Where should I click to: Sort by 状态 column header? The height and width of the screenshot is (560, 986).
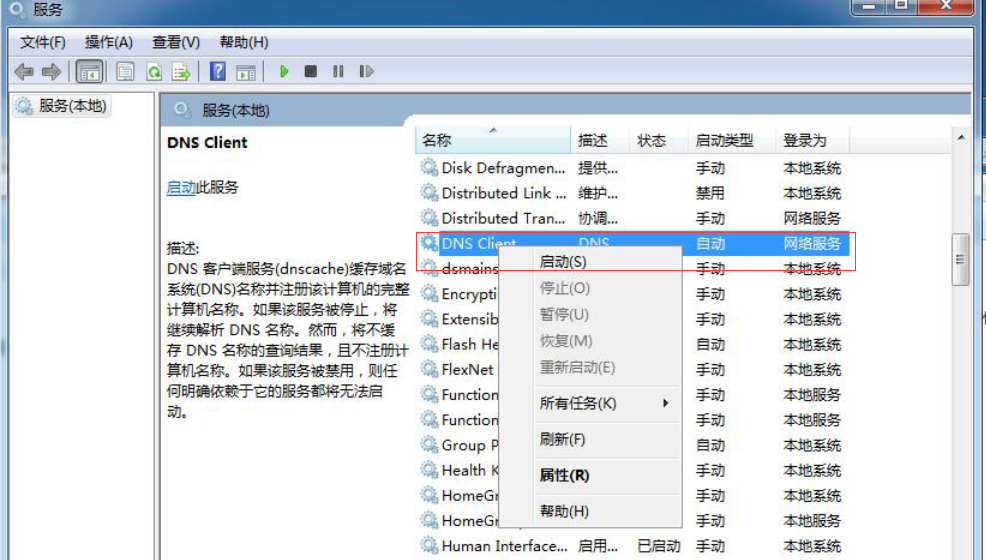click(658, 140)
